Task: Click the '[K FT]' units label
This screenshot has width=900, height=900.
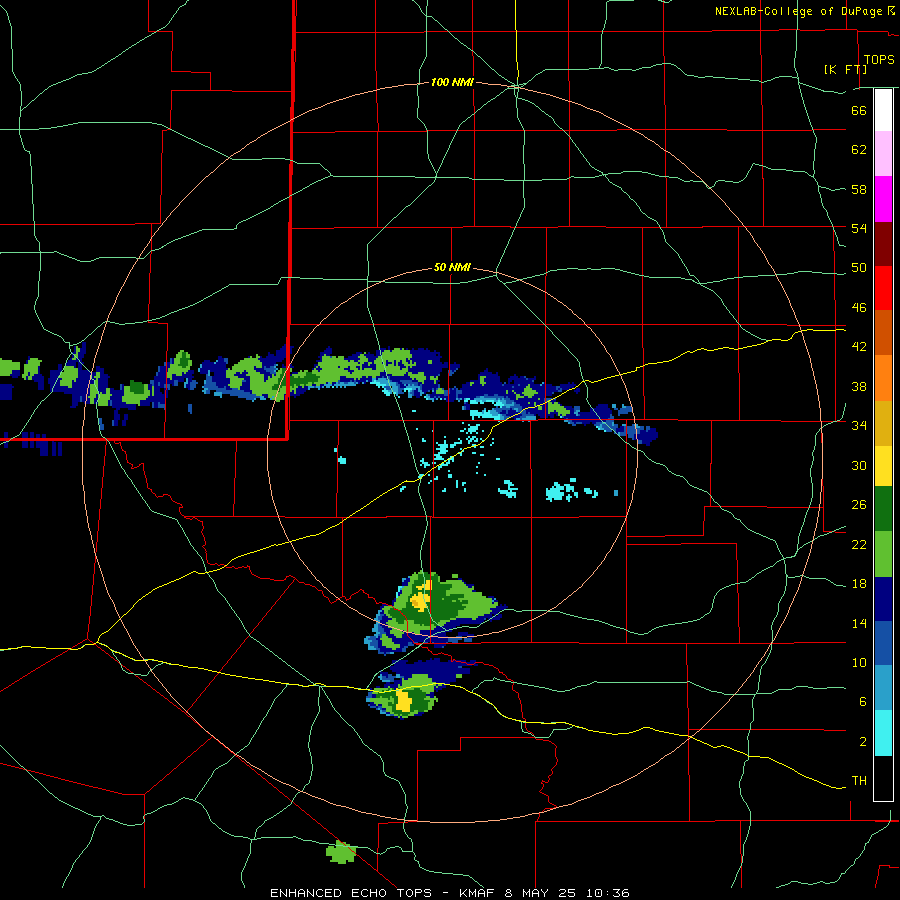Action: 845,69
